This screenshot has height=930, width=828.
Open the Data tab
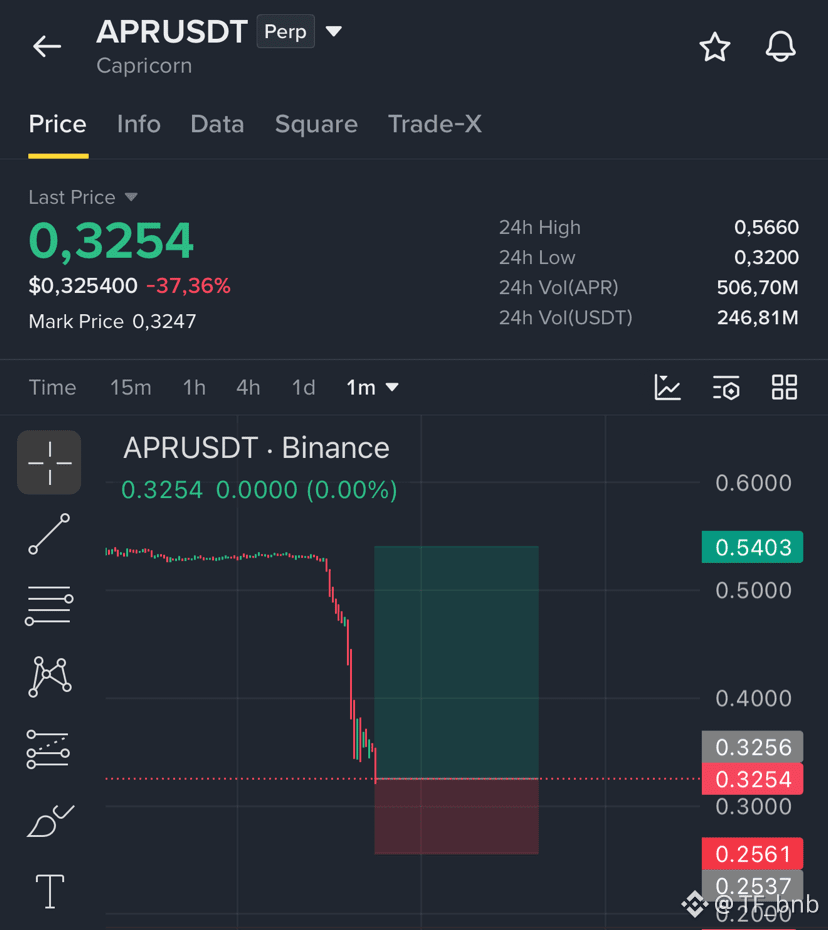click(217, 124)
